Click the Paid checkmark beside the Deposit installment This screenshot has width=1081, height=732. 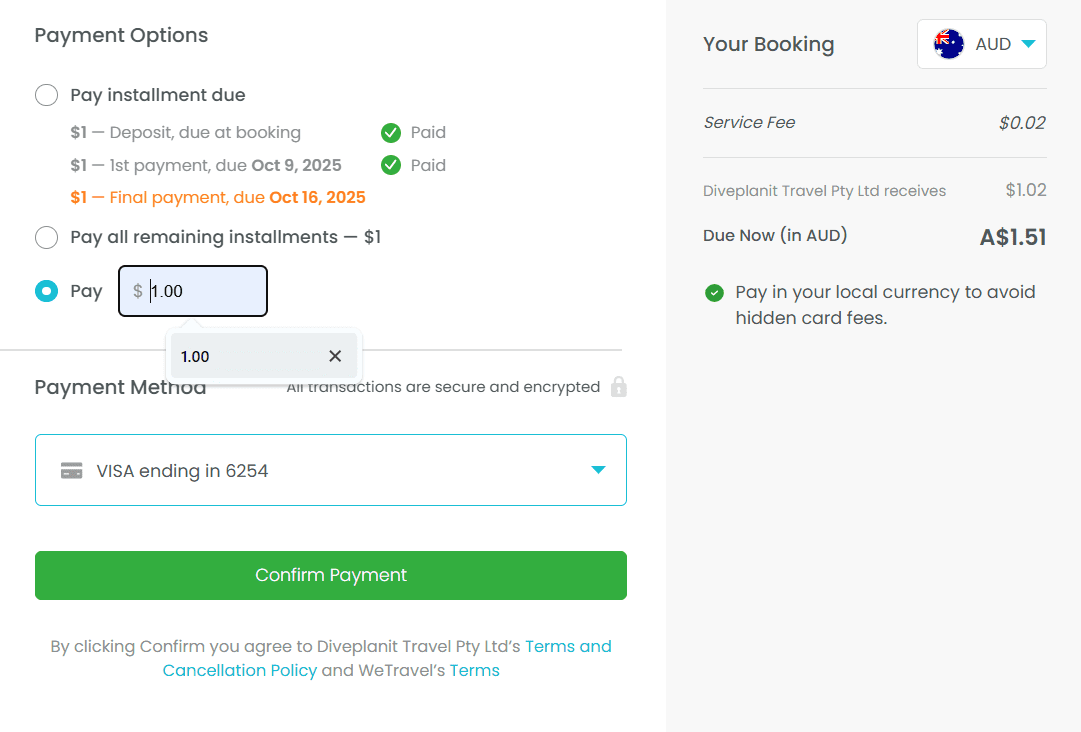[390, 132]
